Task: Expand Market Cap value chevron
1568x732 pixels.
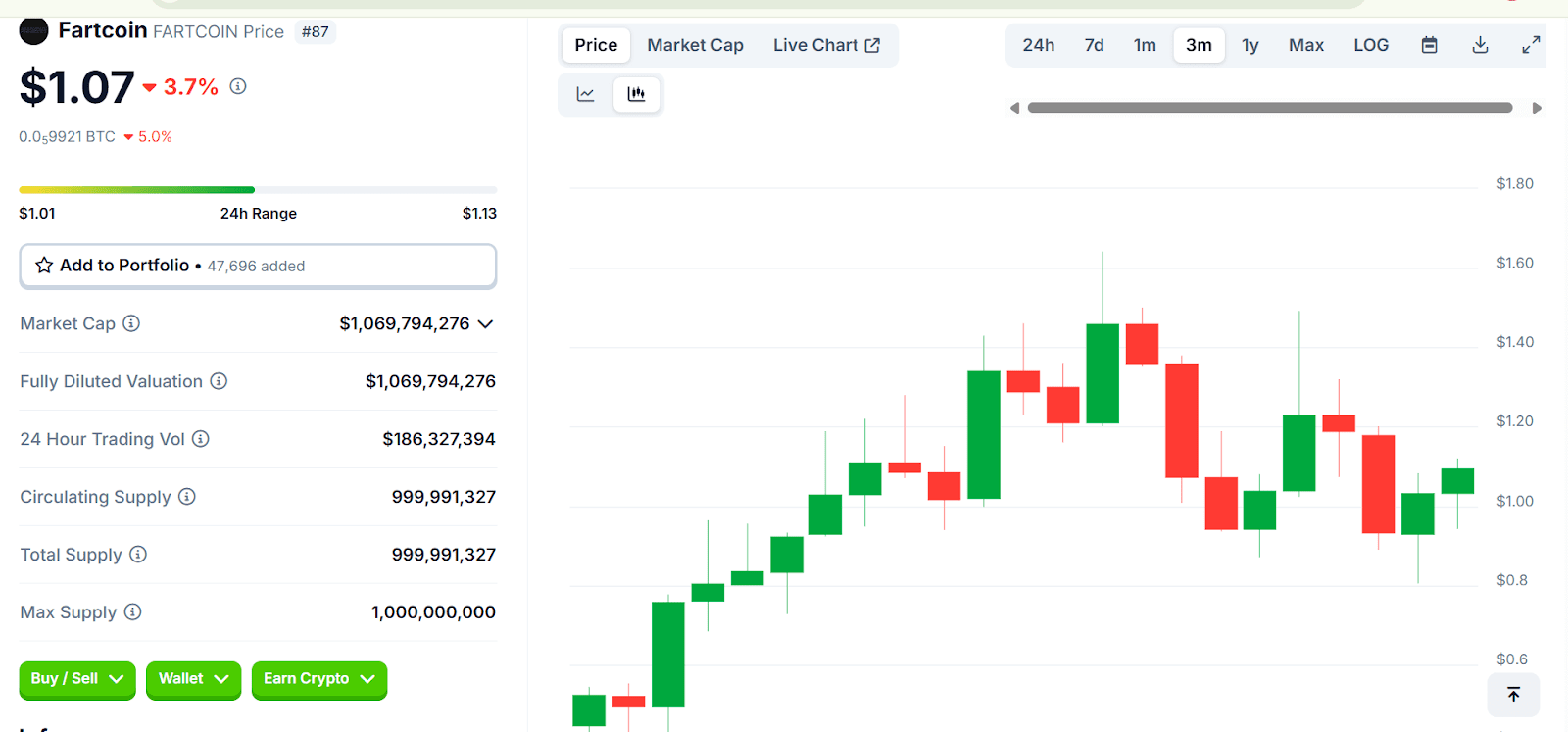Action: [x=485, y=324]
